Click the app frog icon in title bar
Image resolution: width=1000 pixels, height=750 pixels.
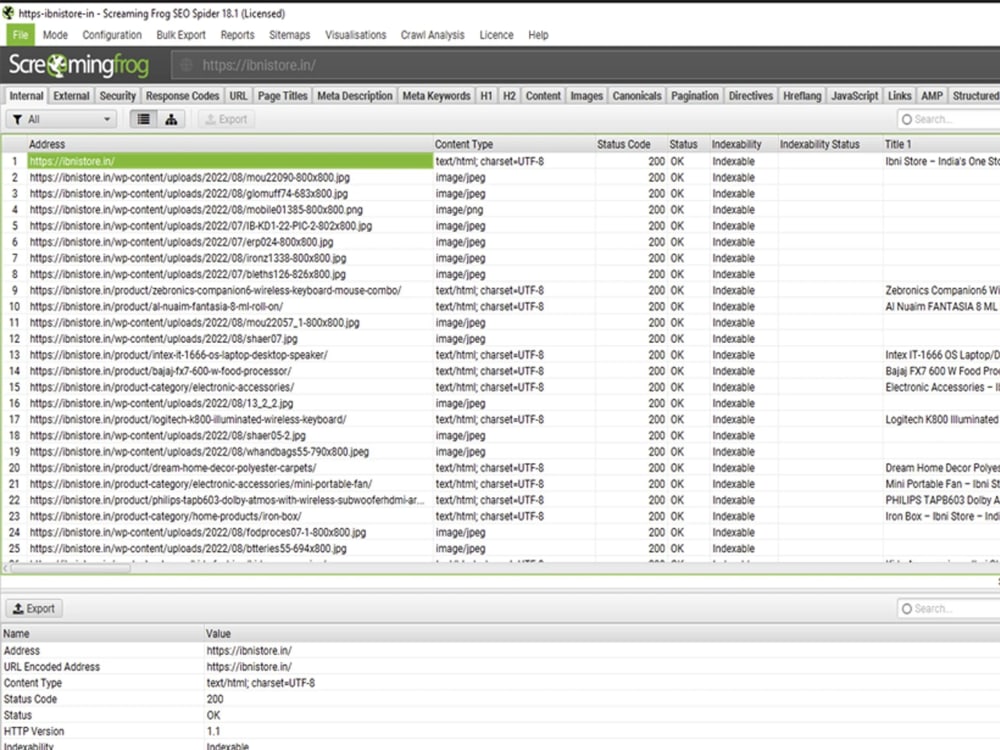point(8,13)
